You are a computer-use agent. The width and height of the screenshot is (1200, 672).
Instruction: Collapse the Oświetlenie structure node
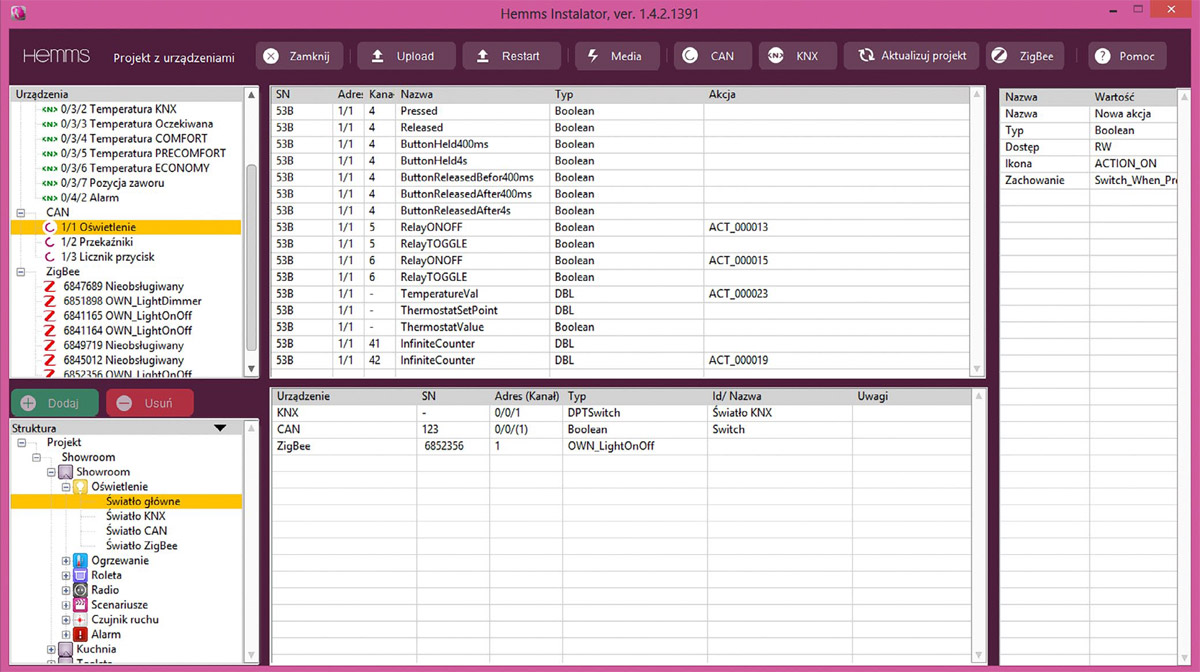tap(66, 487)
